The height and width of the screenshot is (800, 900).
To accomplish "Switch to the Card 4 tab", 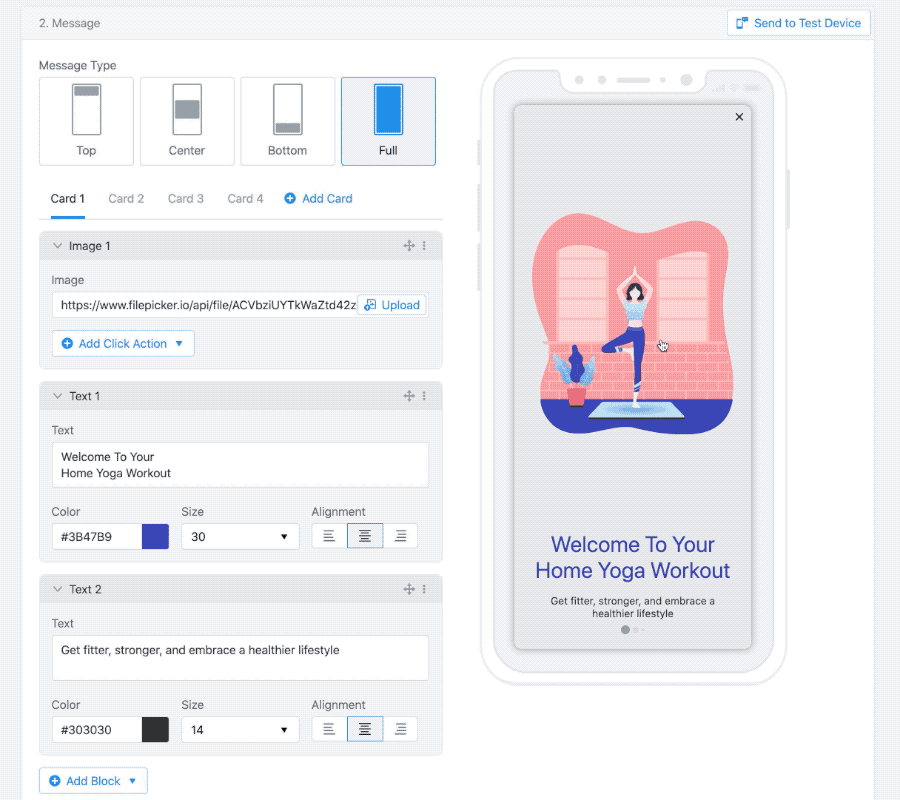I will (x=245, y=199).
